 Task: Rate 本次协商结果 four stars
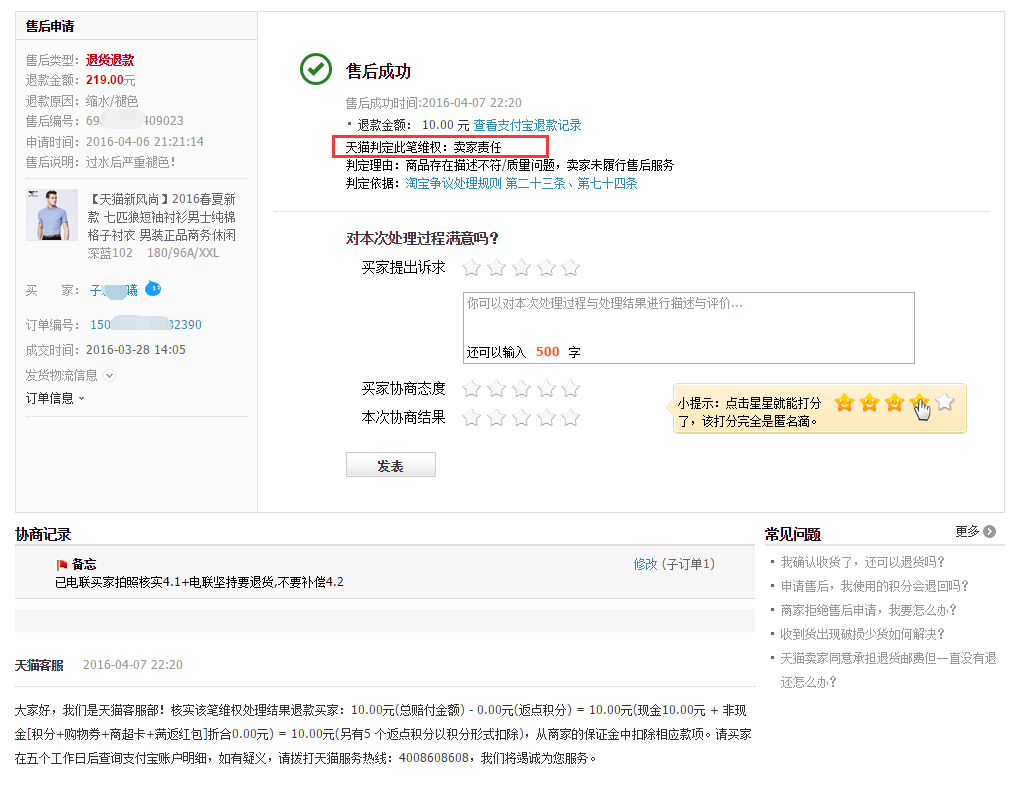coord(546,418)
